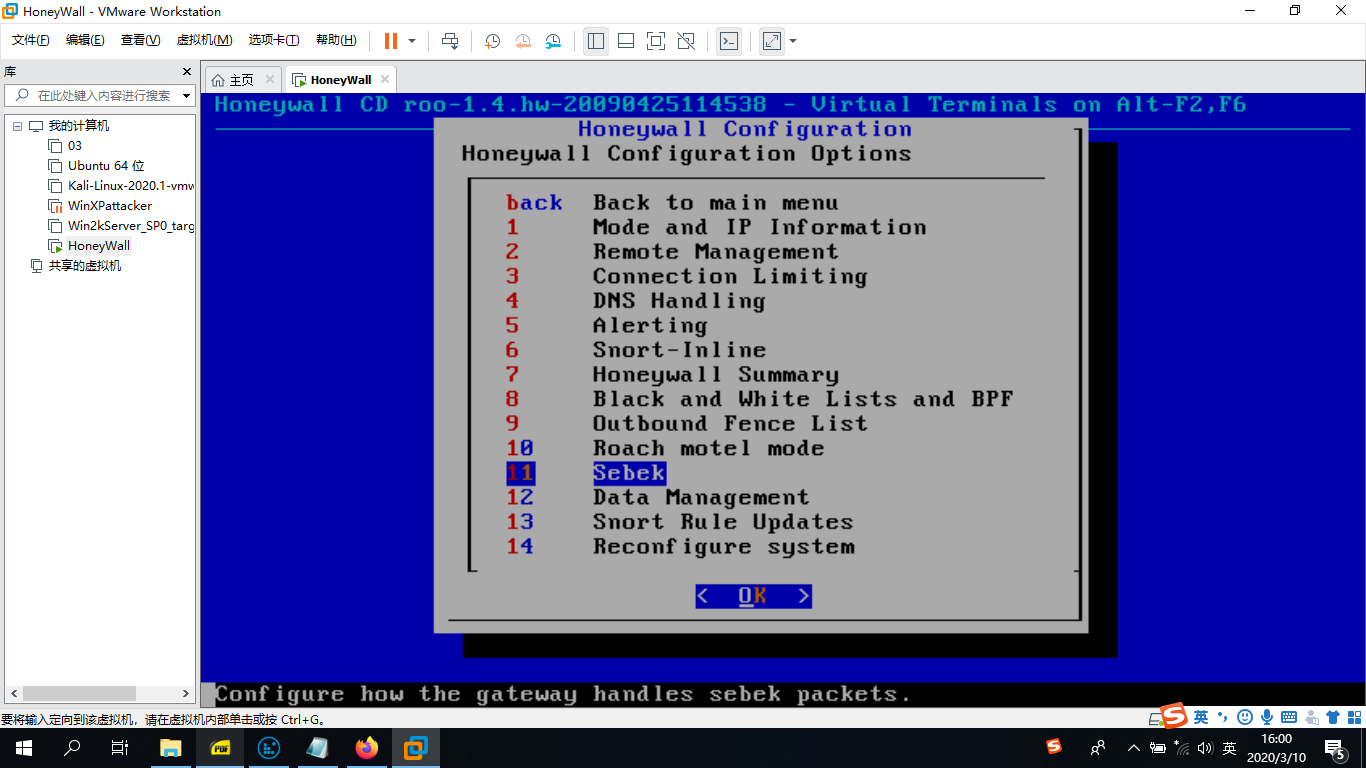Screen dimensions: 1366x768
Task: Choose option 3 Connection Limiting
Action: 686,276
